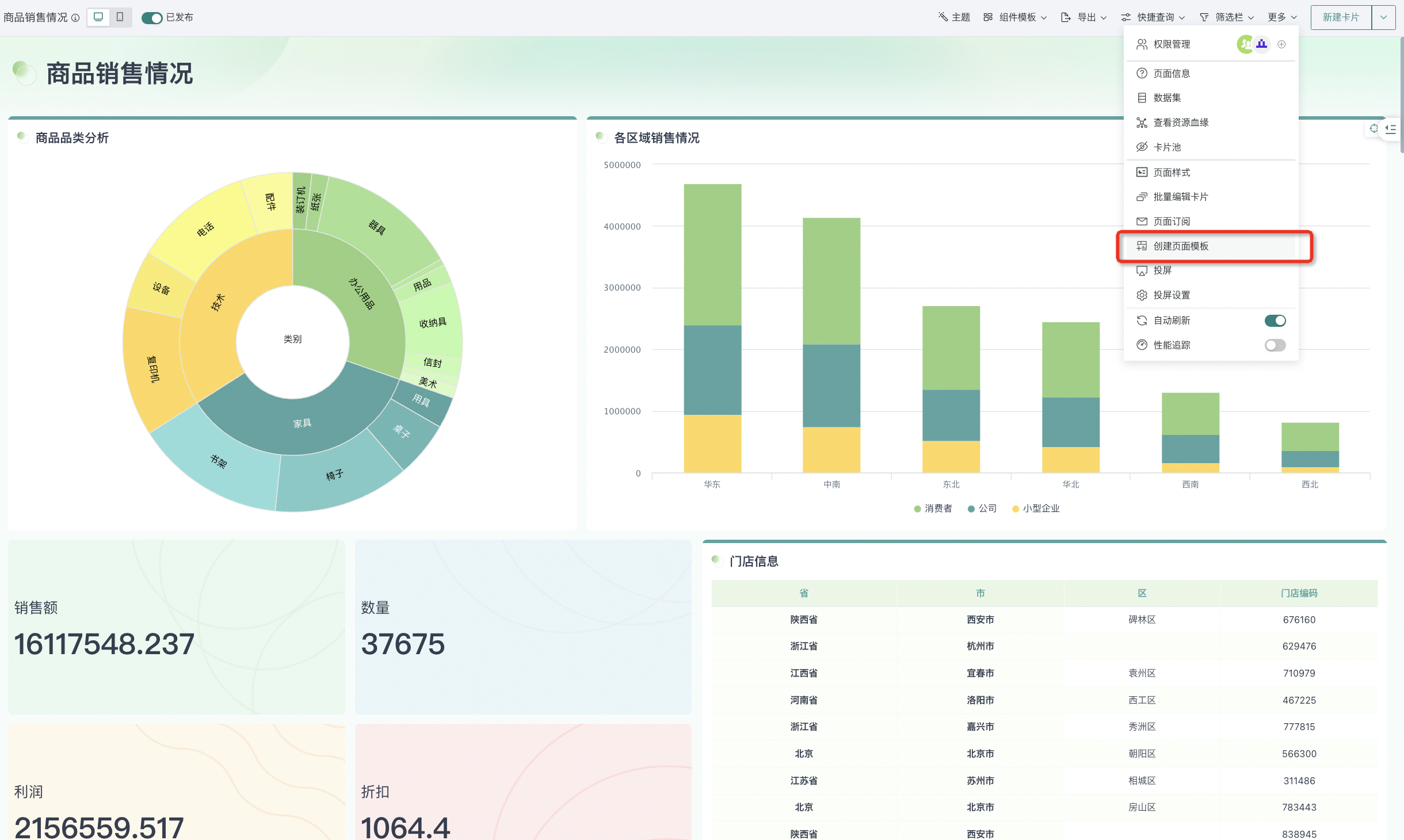Image resolution: width=1404 pixels, height=840 pixels.
Task: Click the 导出 export icon
Action: [1066, 17]
